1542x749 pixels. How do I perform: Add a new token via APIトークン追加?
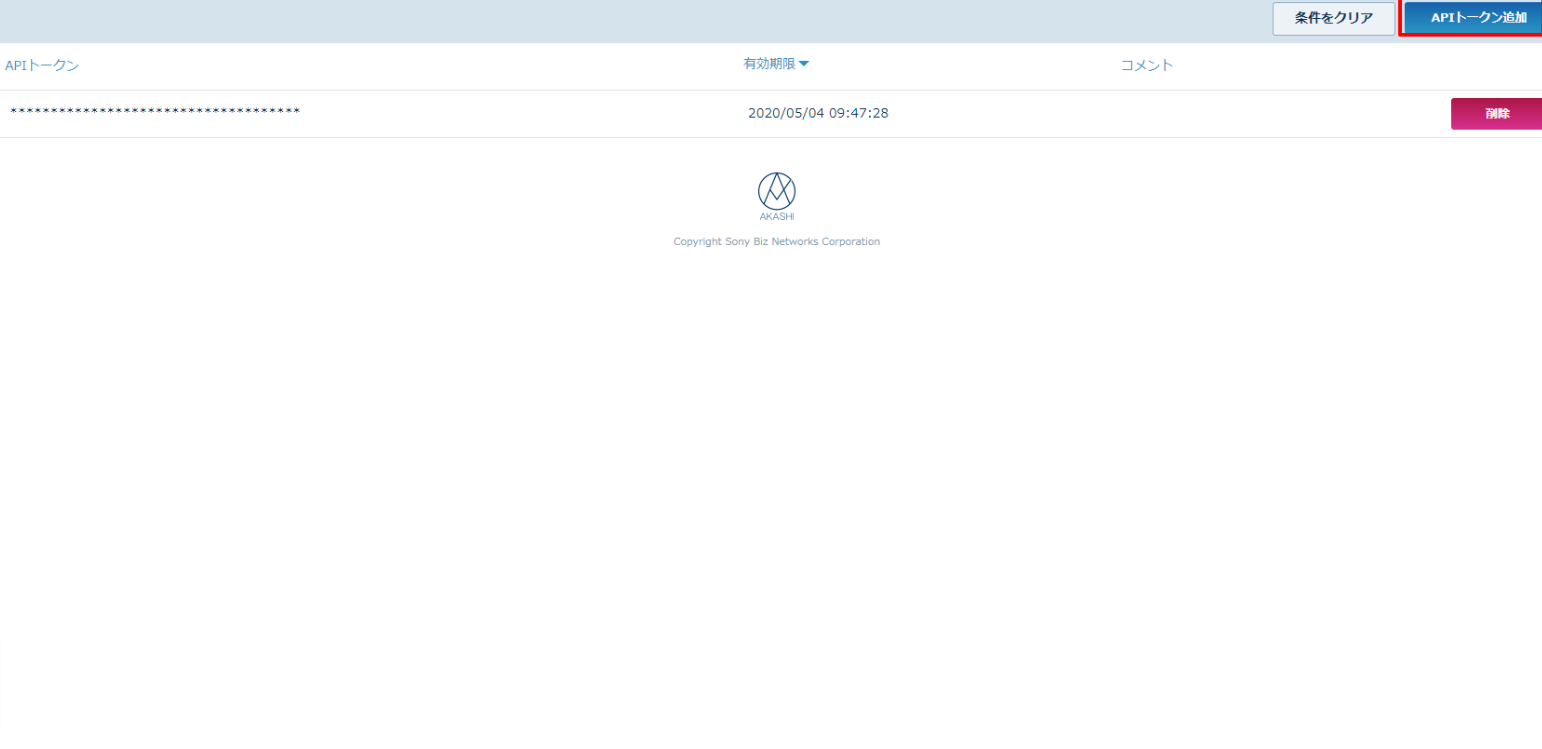tap(1473, 18)
